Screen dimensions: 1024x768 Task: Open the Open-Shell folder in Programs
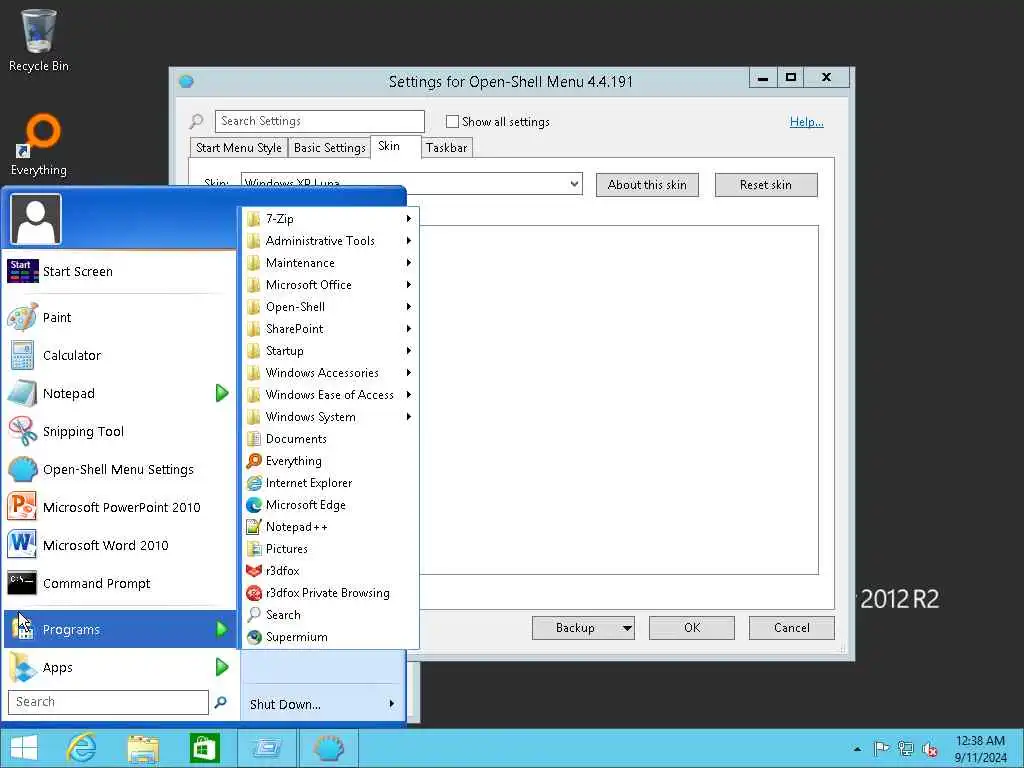(x=330, y=307)
